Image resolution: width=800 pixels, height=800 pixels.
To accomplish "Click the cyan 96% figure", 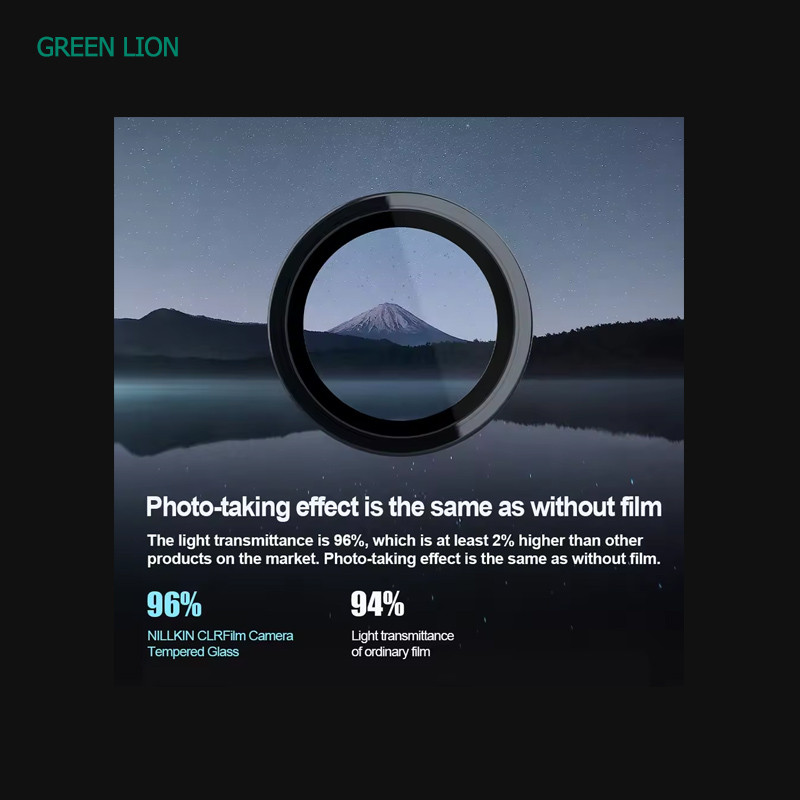I will click(174, 604).
